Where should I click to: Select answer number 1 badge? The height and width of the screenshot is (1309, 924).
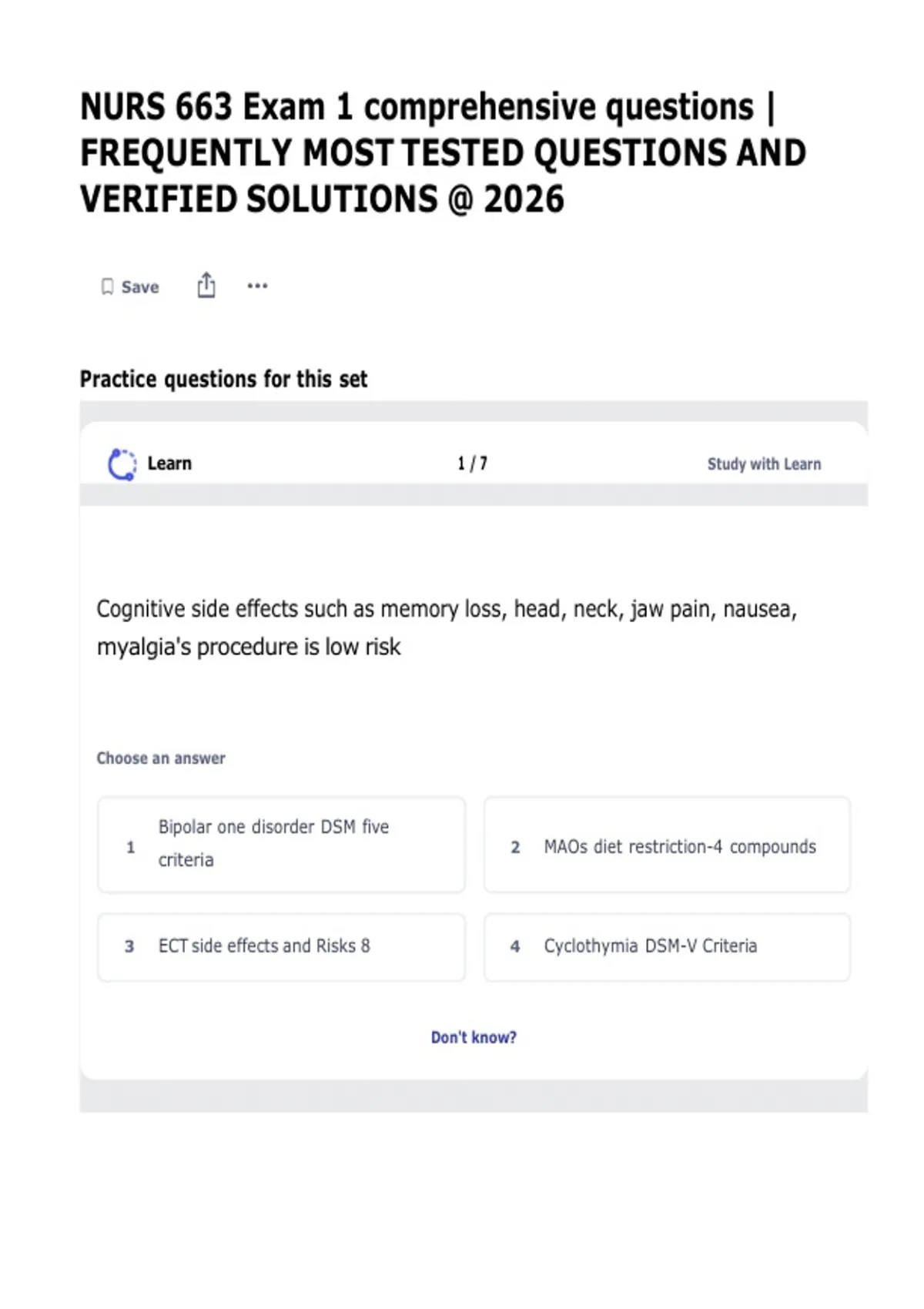coord(130,847)
